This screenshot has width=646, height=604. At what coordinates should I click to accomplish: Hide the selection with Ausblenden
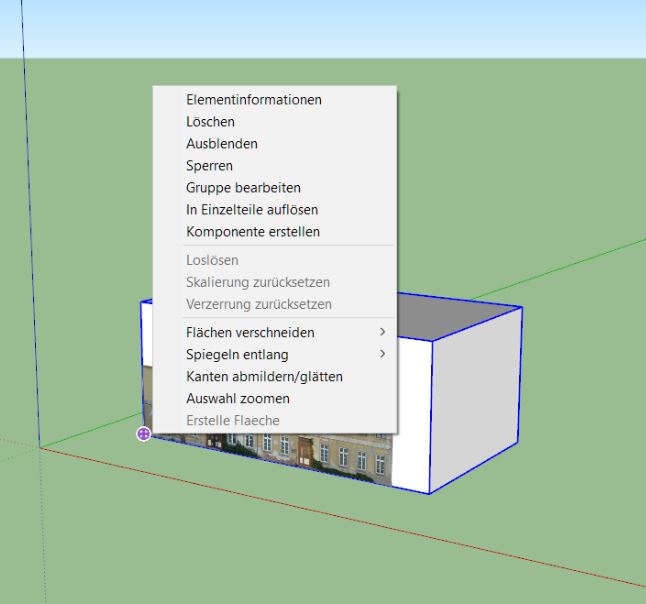221,144
